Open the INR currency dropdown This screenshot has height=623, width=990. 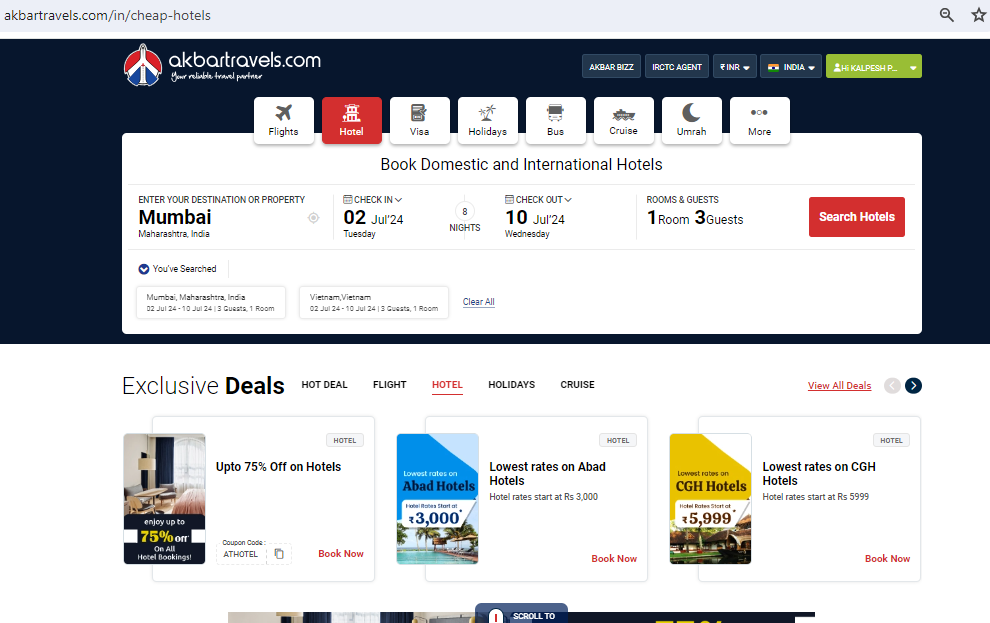click(735, 67)
